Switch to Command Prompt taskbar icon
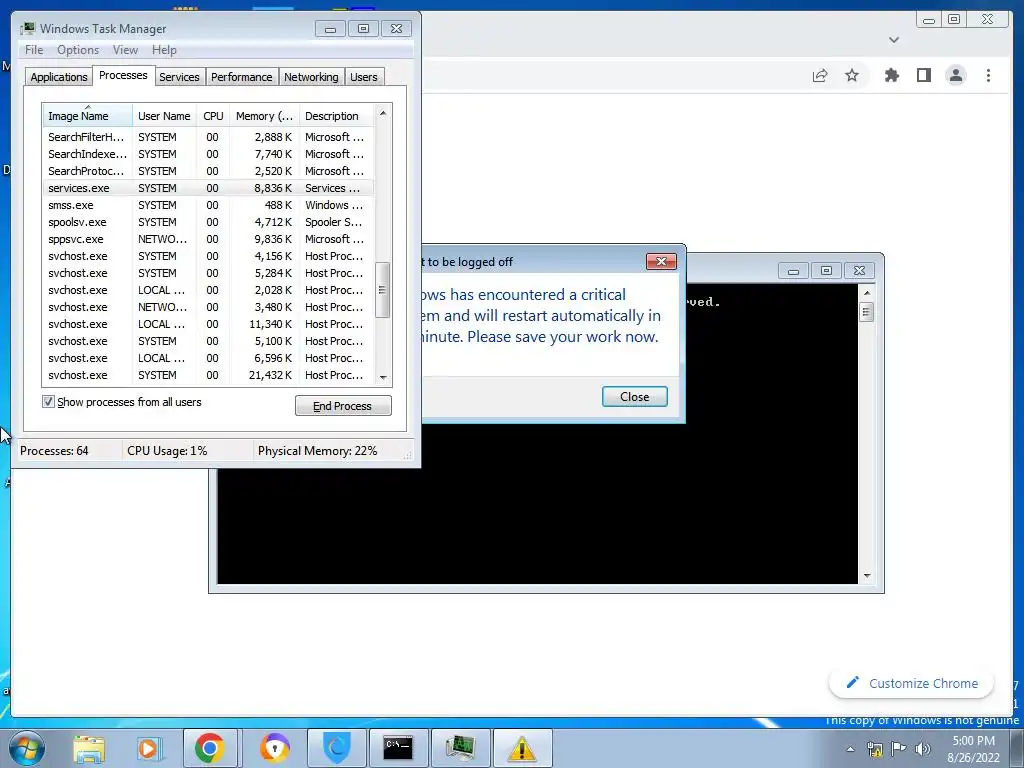The height and width of the screenshot is (768, 1024). [398, 748]
